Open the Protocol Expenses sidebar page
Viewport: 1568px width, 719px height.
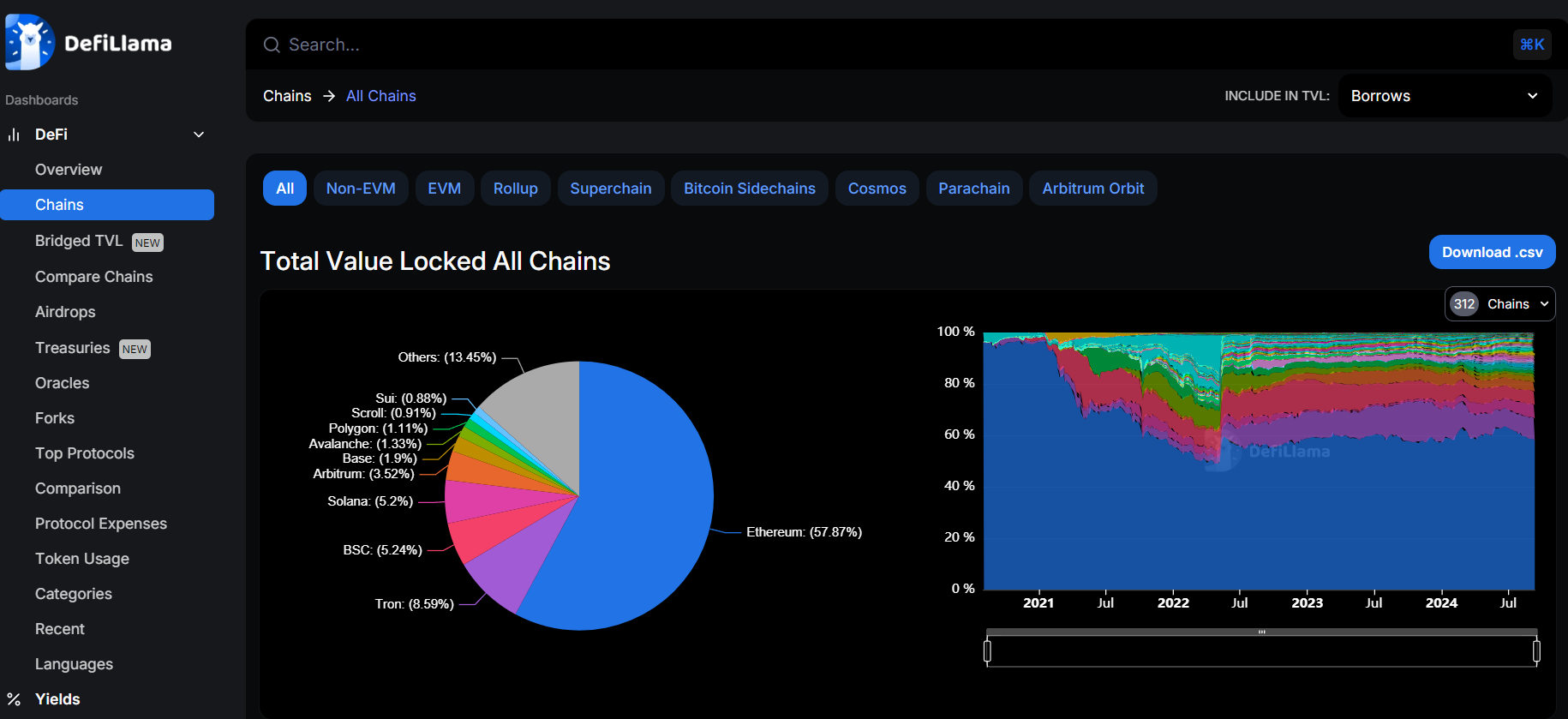pos(101,524)
